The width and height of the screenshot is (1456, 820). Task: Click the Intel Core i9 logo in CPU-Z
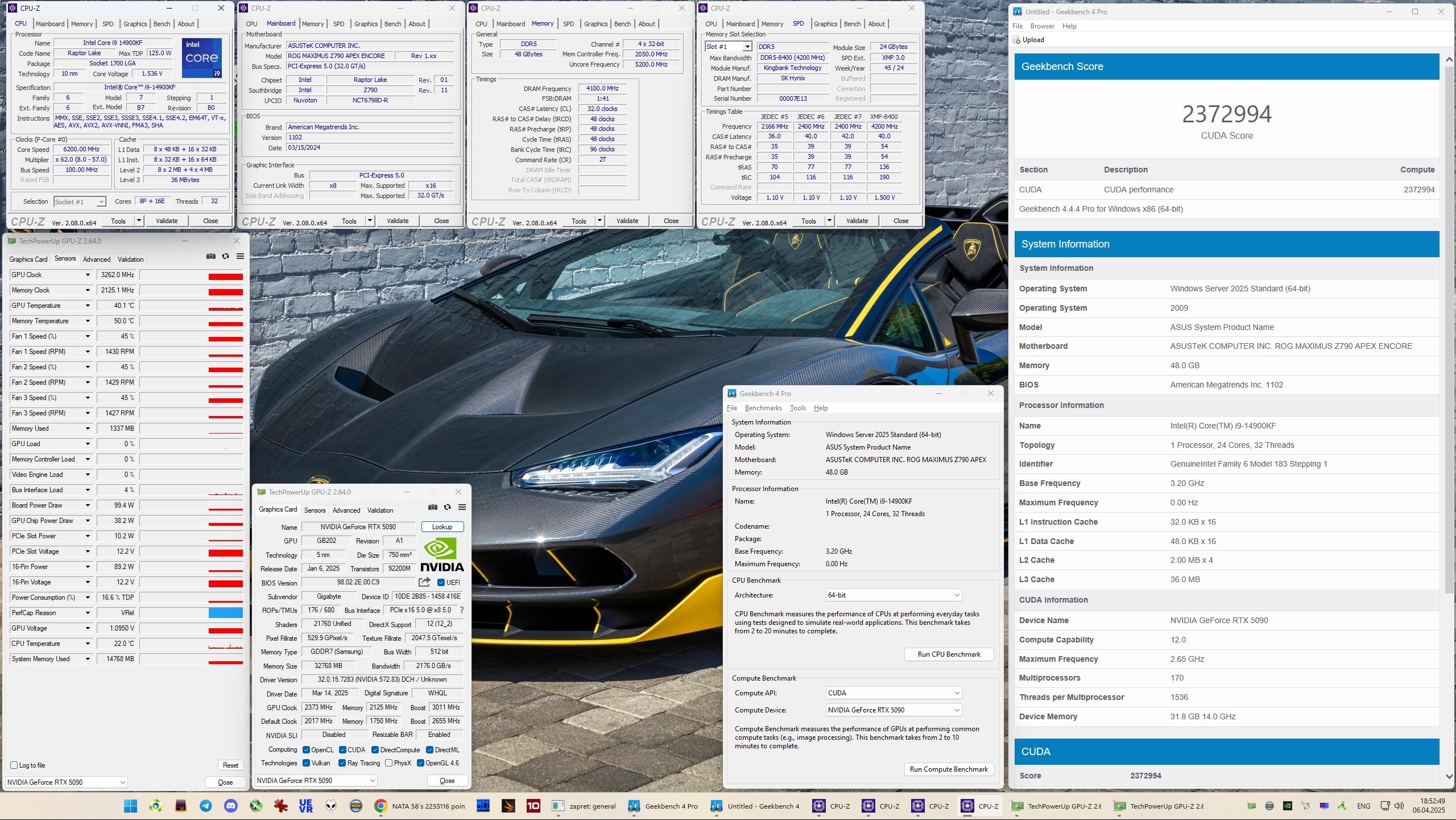(x=202, y=57)
